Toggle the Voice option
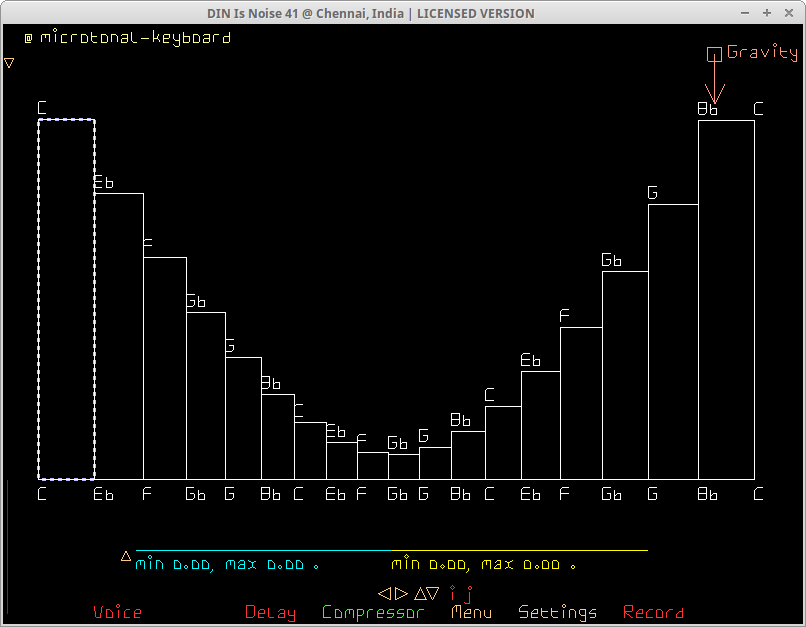The height and width of the screenshot is (627, 806). [117, 612]
